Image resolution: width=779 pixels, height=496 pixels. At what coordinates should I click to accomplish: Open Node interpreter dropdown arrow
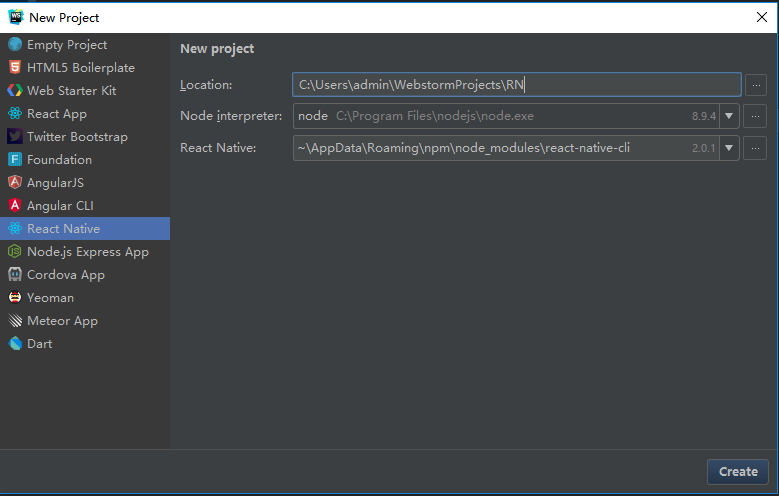[x=729, y=116]
